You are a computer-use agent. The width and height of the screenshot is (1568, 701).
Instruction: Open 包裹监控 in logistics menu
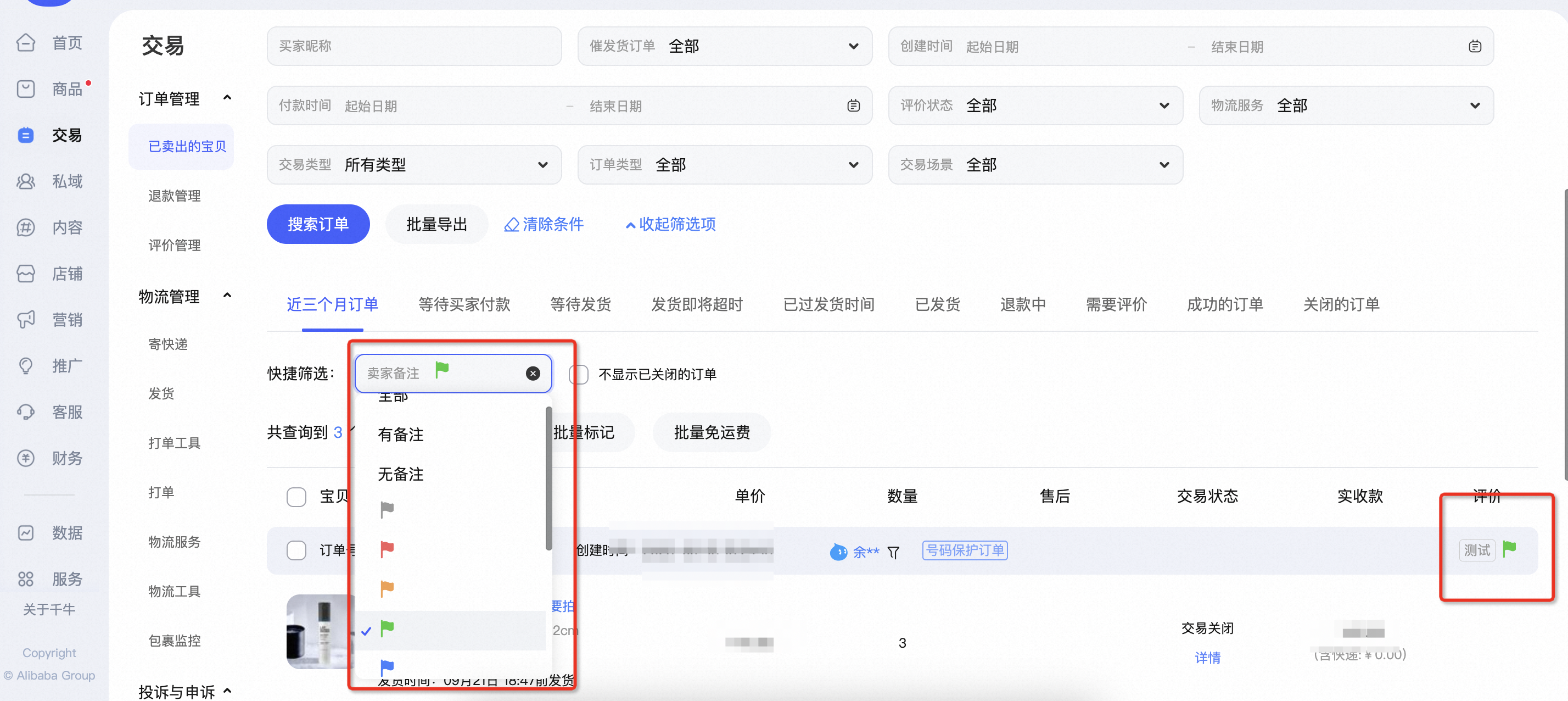coord(175,641)
